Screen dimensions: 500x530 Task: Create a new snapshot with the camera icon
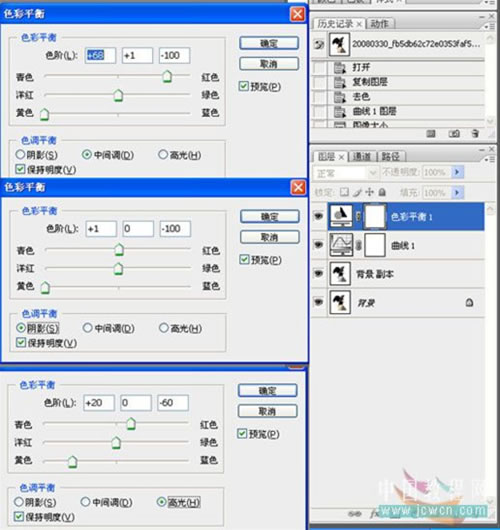click(x=454, y=134)
